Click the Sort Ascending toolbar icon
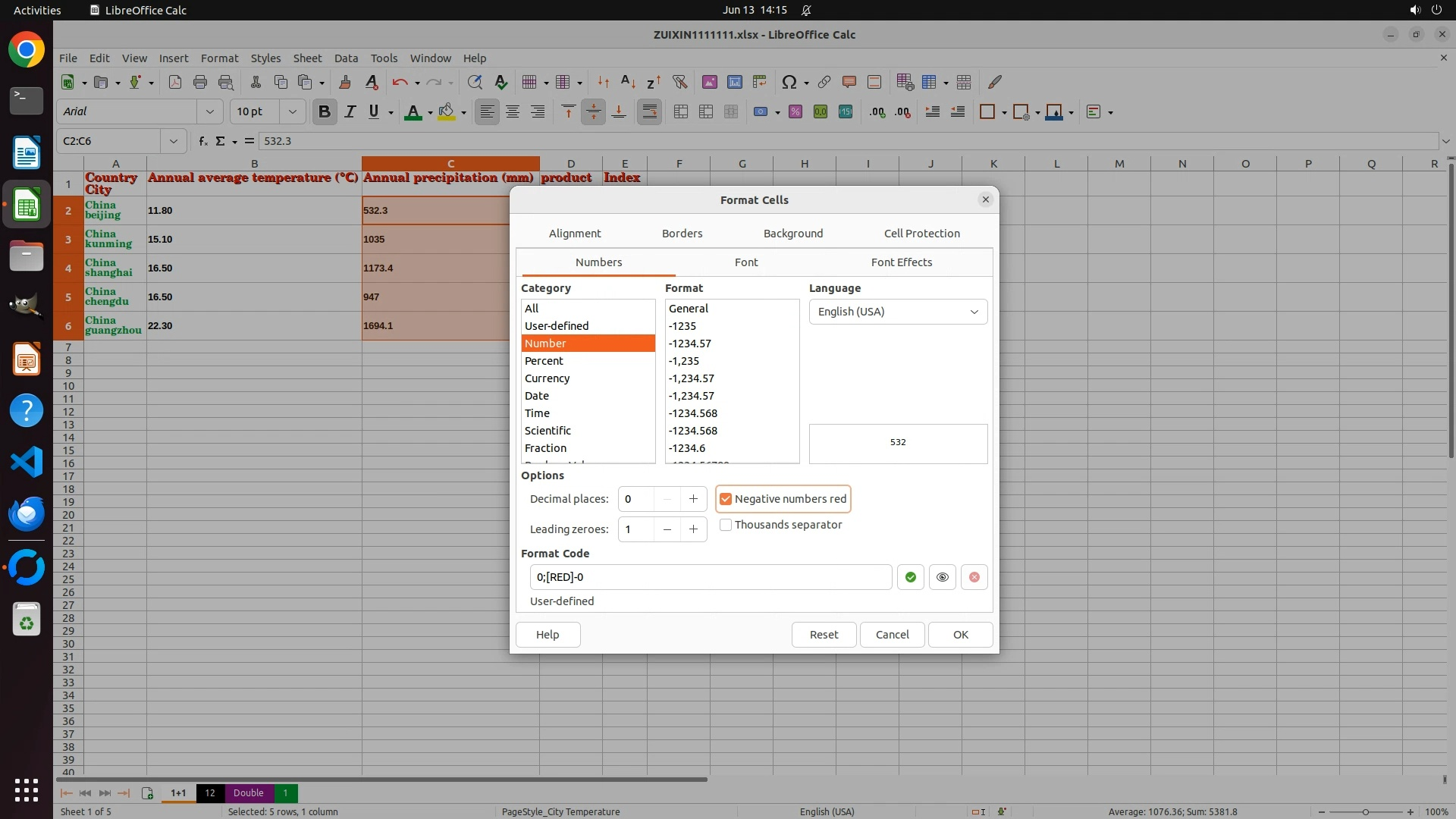The height and width of the screenshot is (819, 1456). pos(628,82)
